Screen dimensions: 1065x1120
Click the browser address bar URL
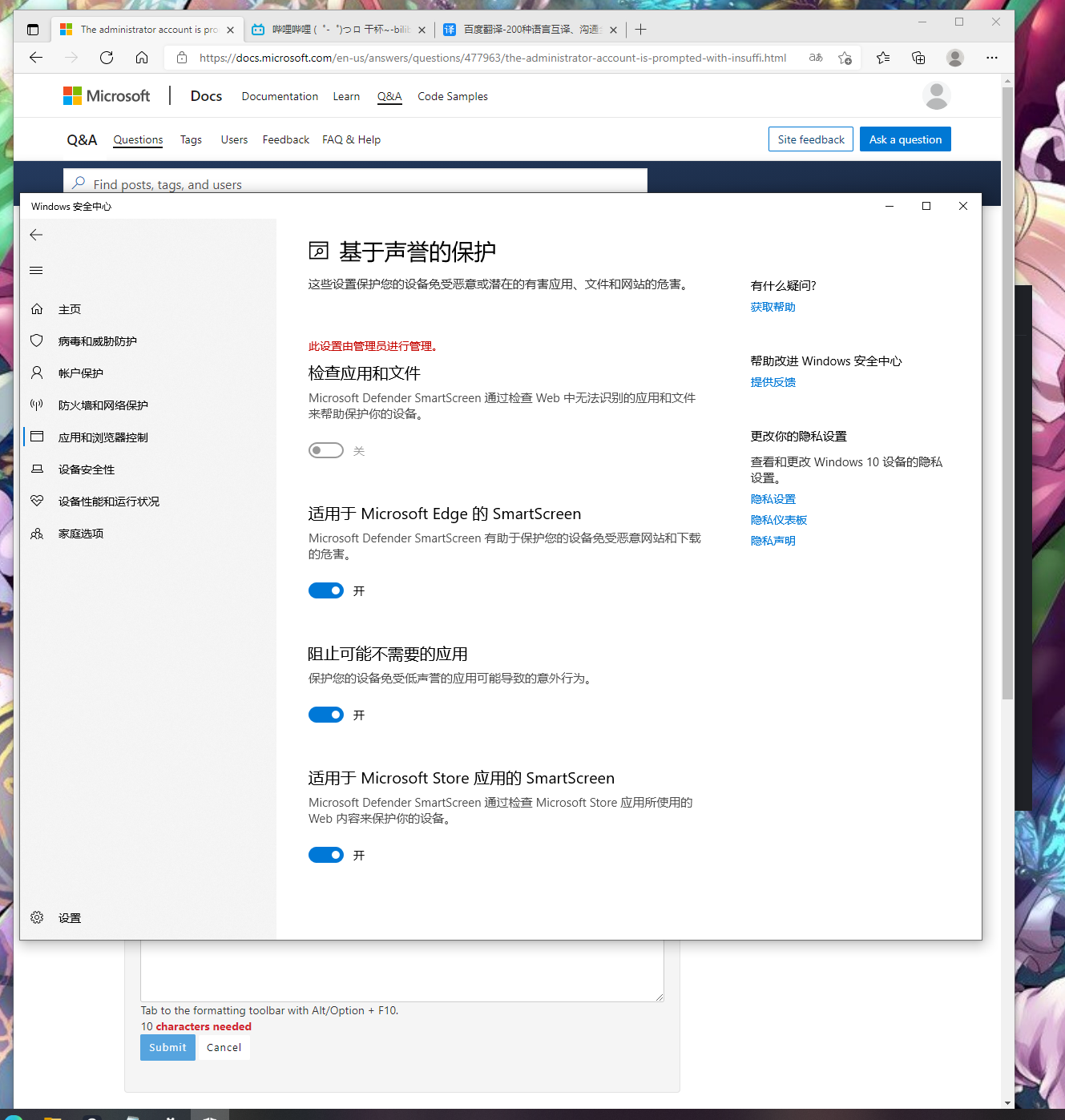[x=492, y=58]
